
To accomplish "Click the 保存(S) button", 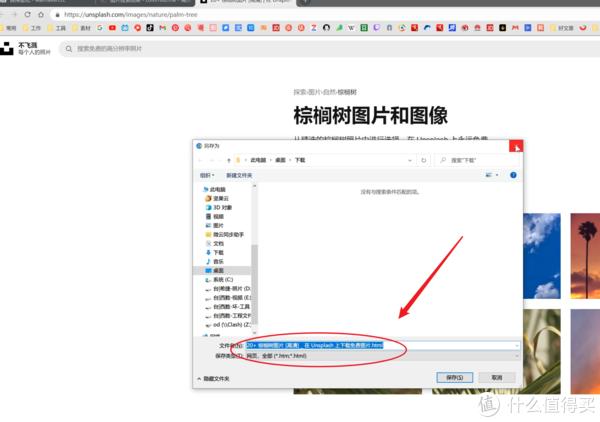I will pos(455,378).
